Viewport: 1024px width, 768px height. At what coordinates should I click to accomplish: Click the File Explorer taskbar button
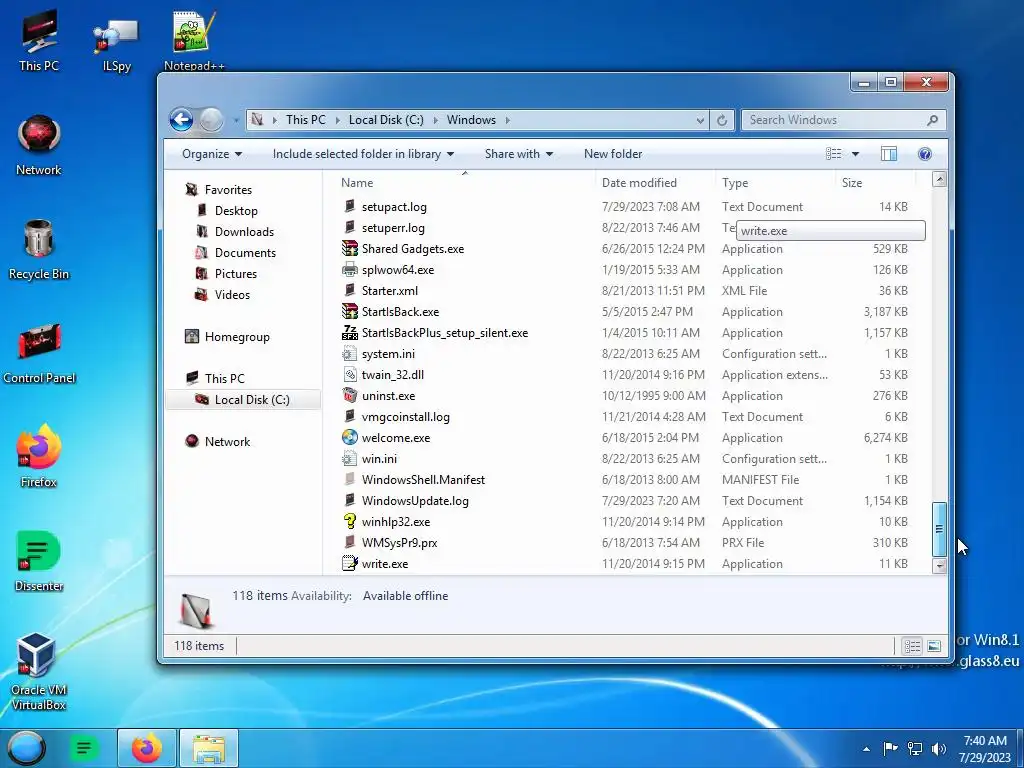[209, 748]
